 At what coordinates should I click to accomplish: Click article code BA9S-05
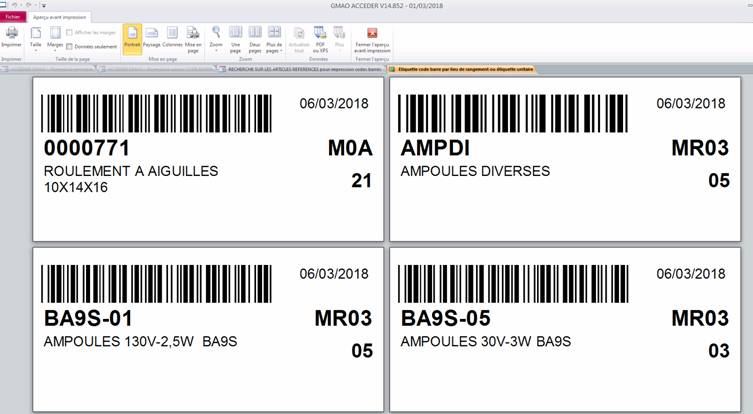coord(446,318)
